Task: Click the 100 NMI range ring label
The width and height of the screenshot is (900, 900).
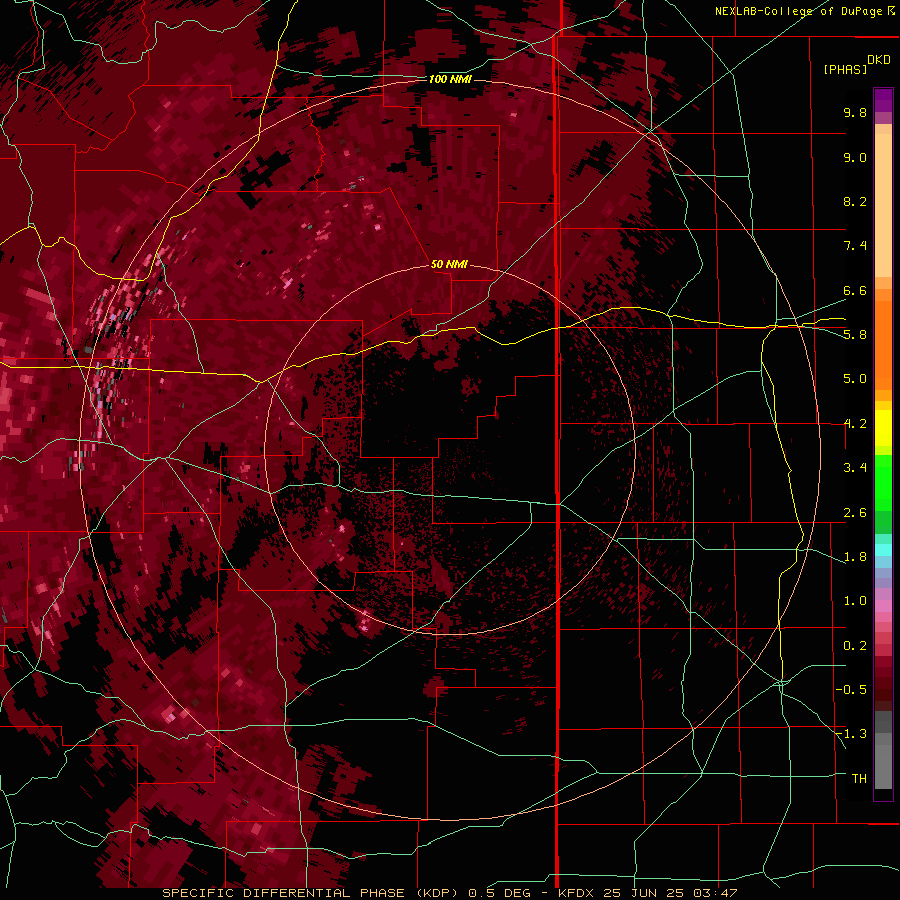Action: point(450,79)
